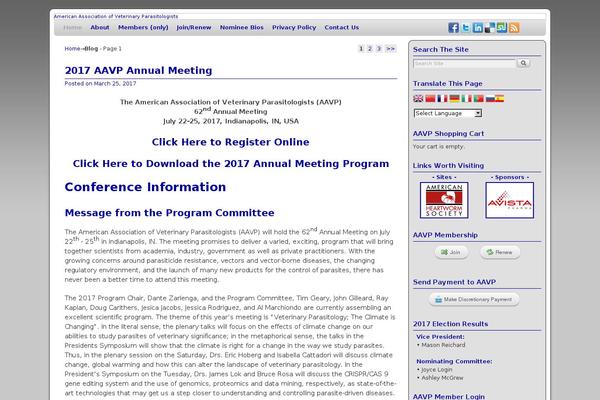
Task: Translate page using the Spanish flag
Action: (x=499, y=98)
